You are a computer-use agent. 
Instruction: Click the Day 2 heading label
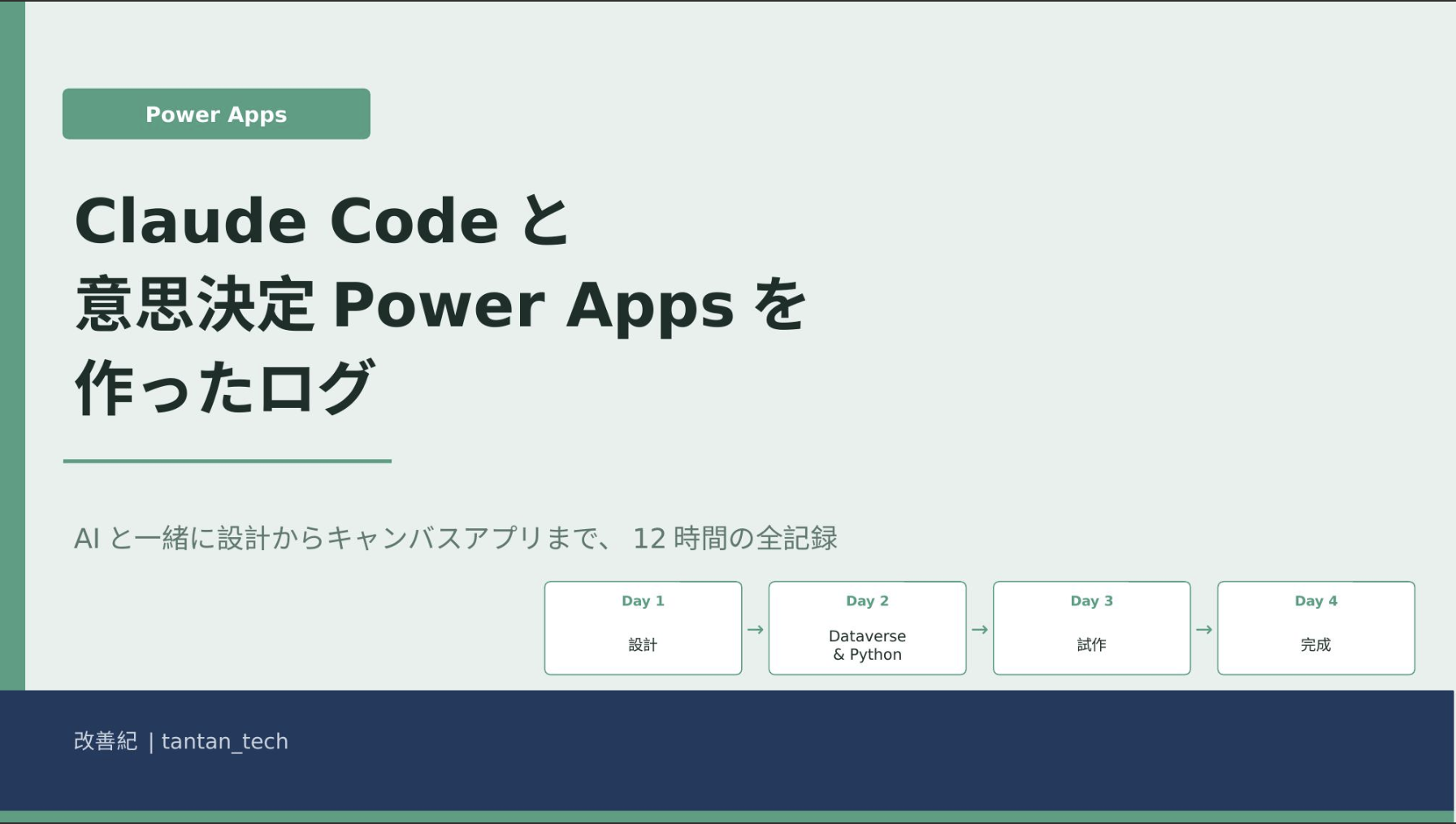867,601
